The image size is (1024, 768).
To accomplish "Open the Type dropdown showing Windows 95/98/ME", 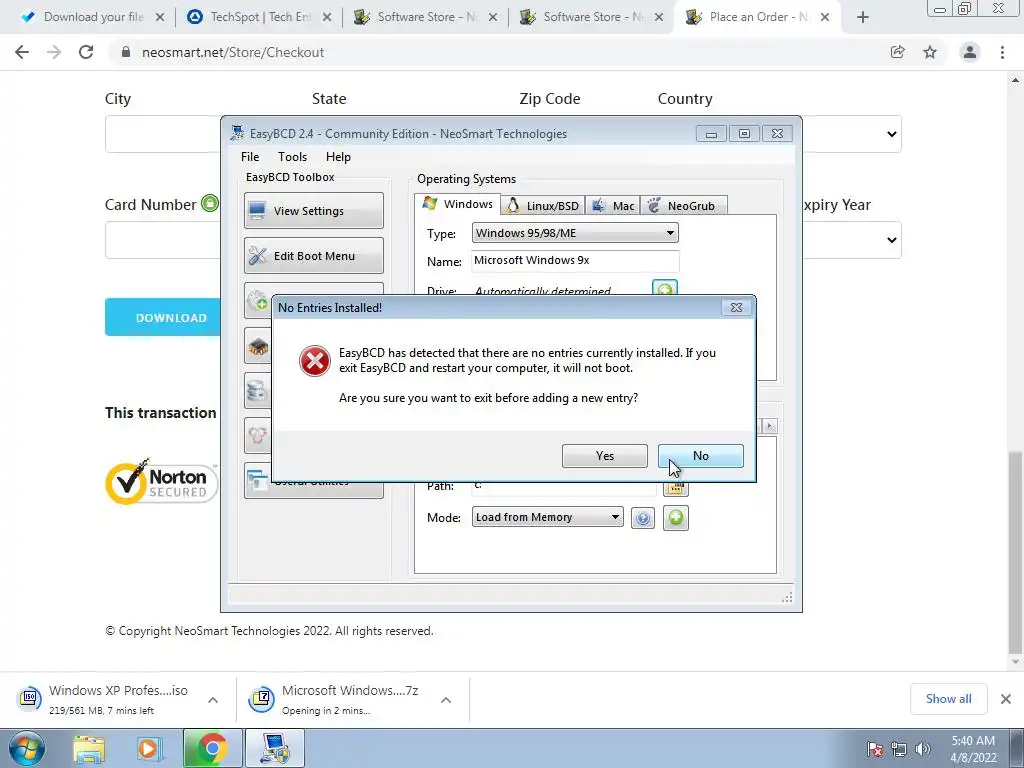I will (575, 233).
